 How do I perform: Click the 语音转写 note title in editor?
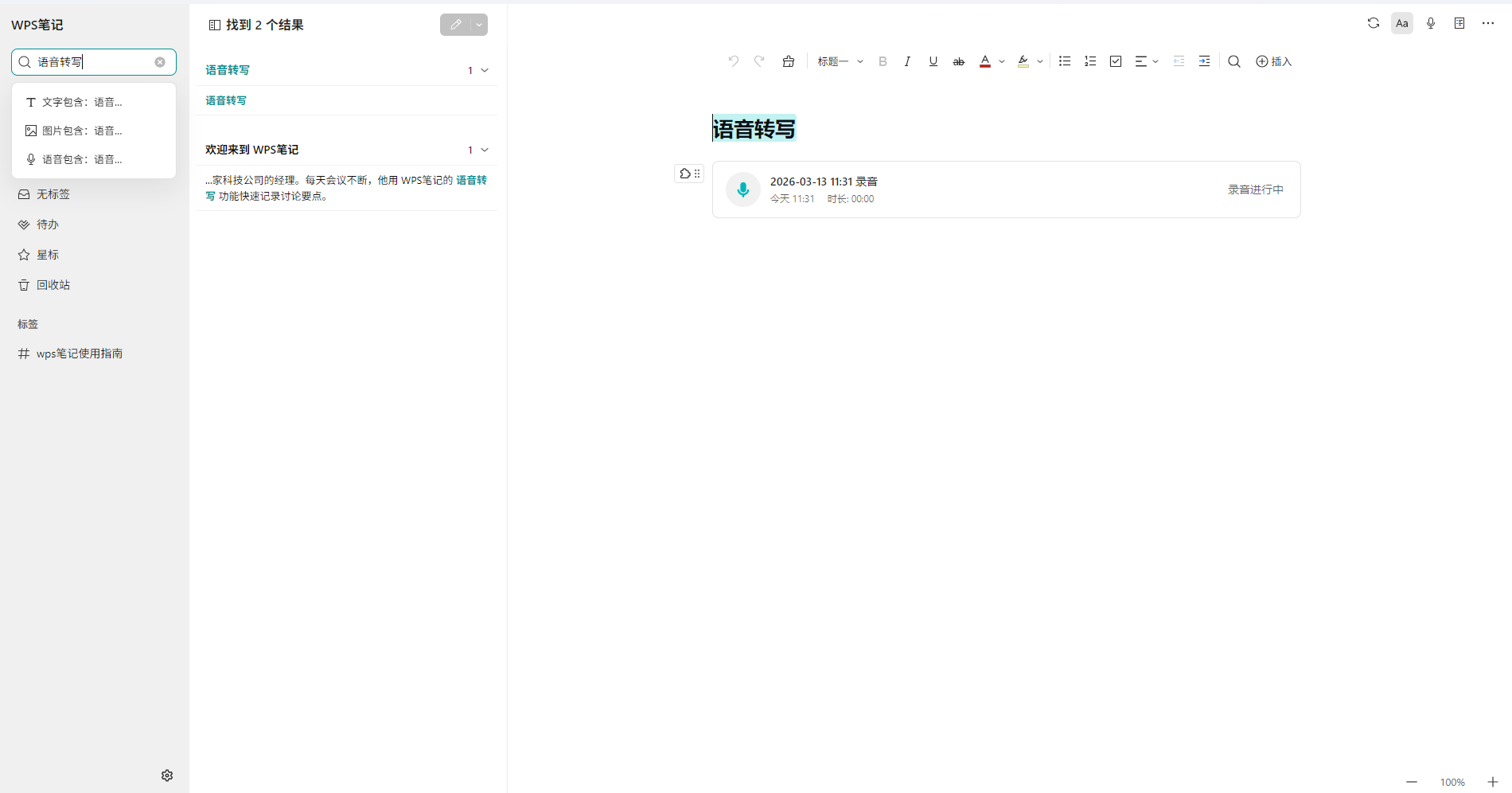[754, 129]
